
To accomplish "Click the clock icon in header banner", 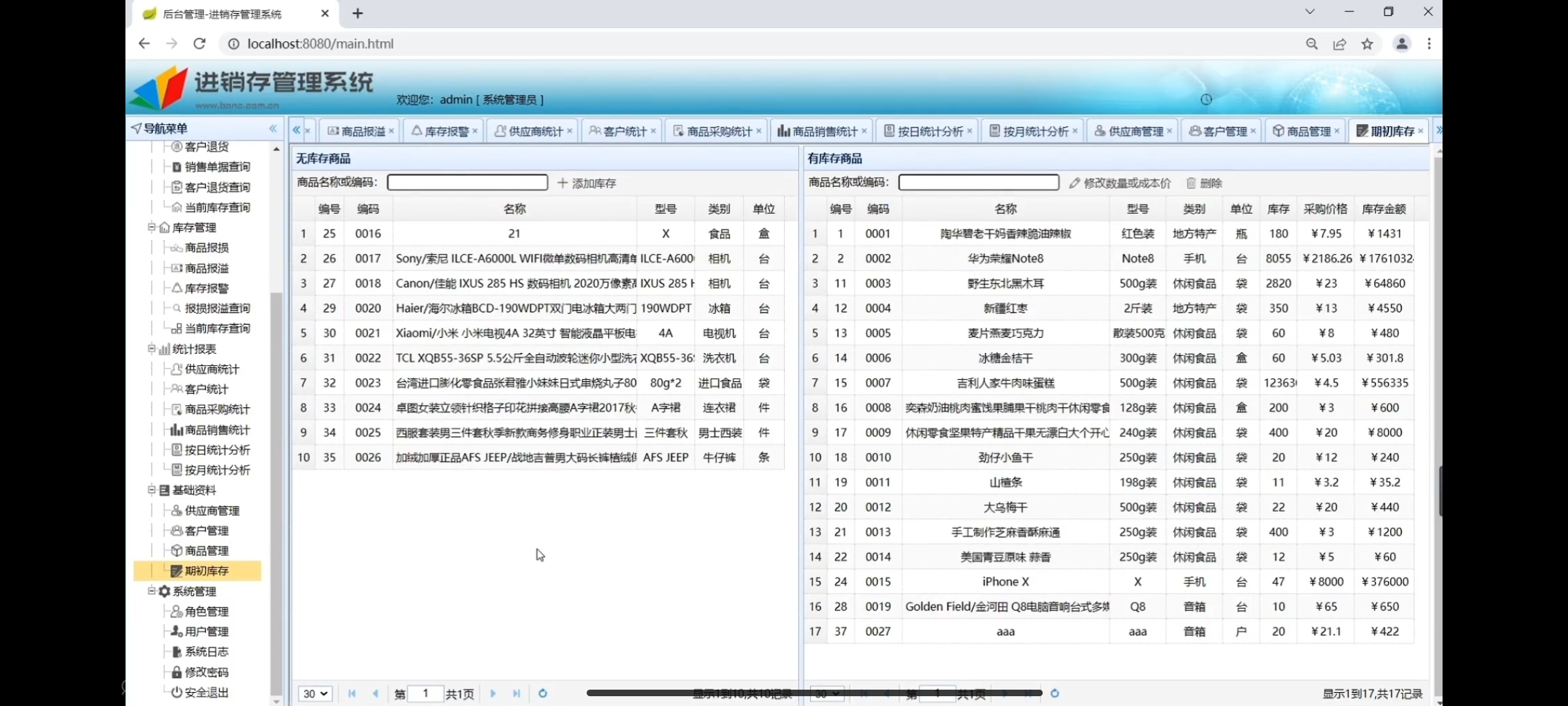I will (1206, 99).
